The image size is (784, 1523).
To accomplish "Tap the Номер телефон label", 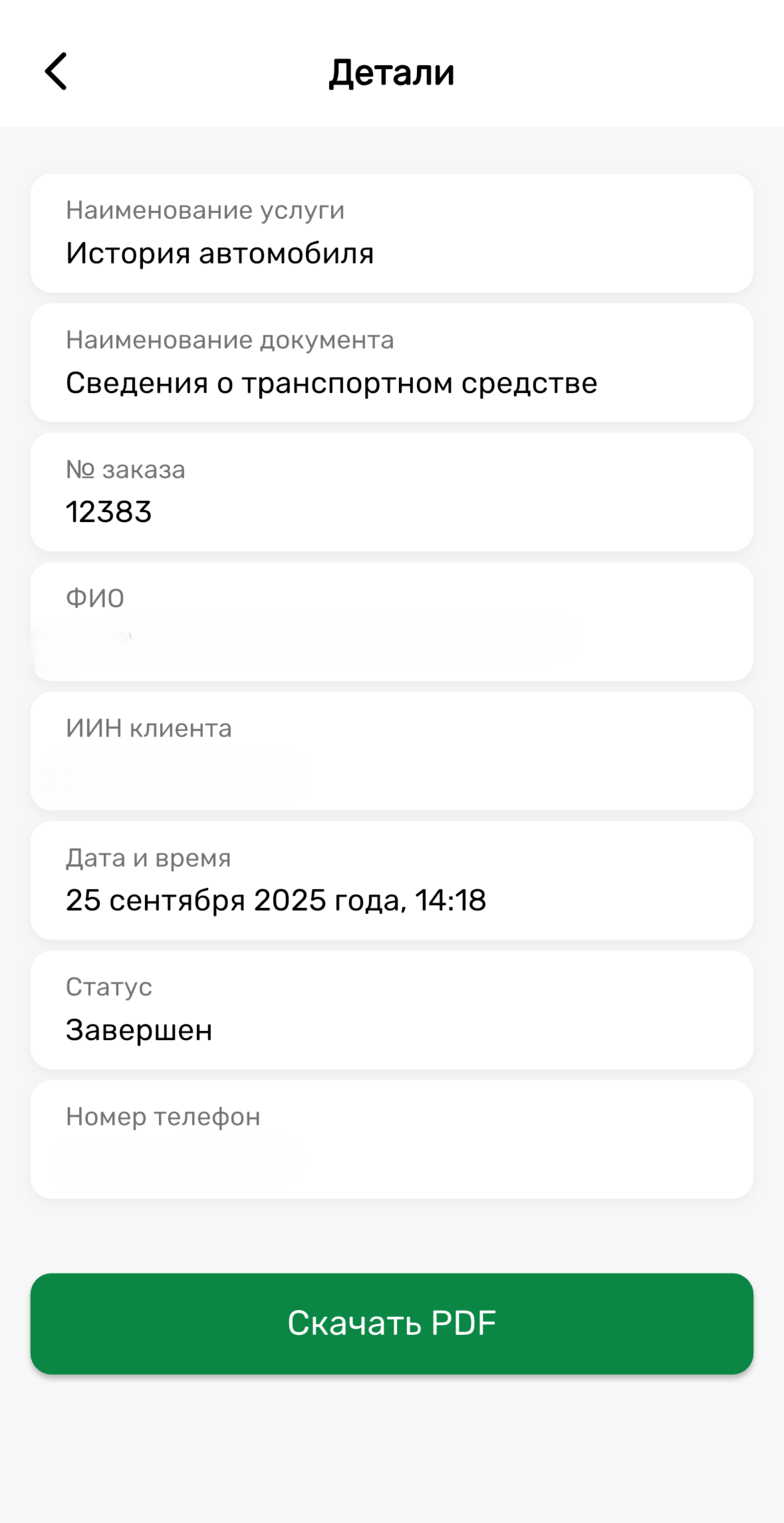I will pyautogui.click(x=163, y=1117).
